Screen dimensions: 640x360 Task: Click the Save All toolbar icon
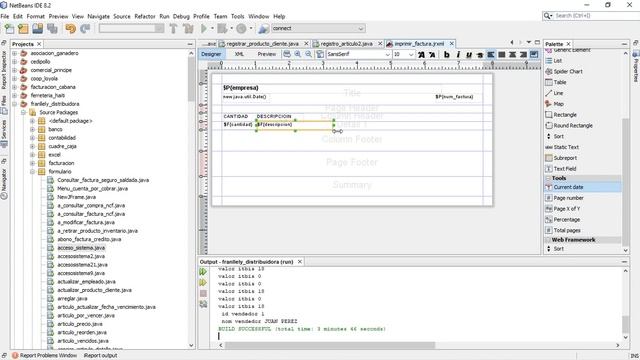click(52, 29)
